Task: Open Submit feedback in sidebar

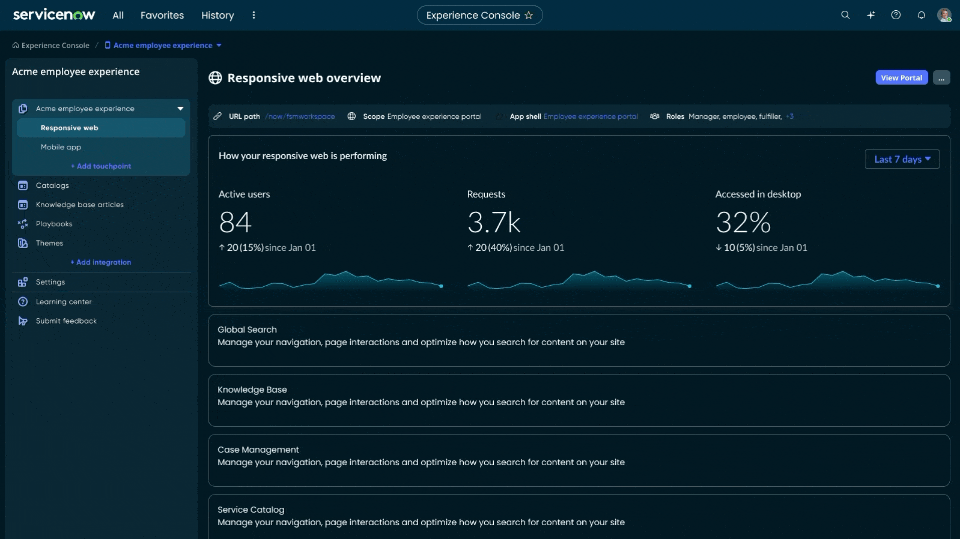Action: [66, 321]
